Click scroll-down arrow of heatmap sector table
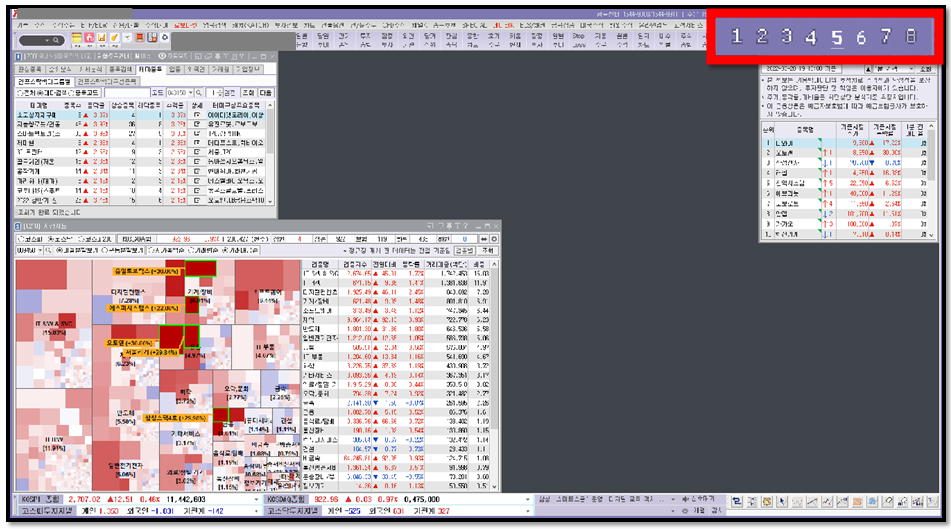Viewport: 951px width, 529px height. point(494,487)
